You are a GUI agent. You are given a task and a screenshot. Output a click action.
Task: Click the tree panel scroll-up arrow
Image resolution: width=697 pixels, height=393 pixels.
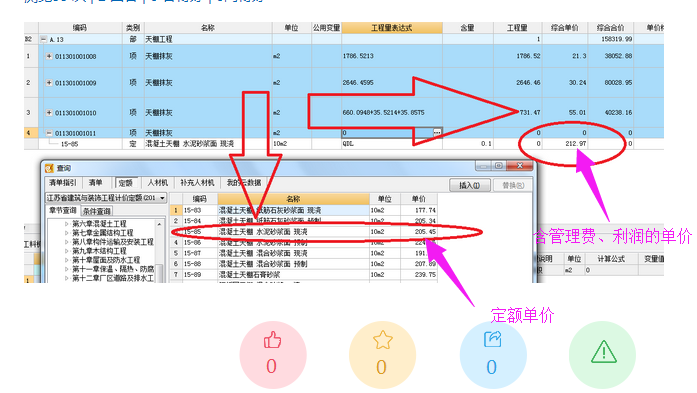pyautogui.click(x=160, y=225)
